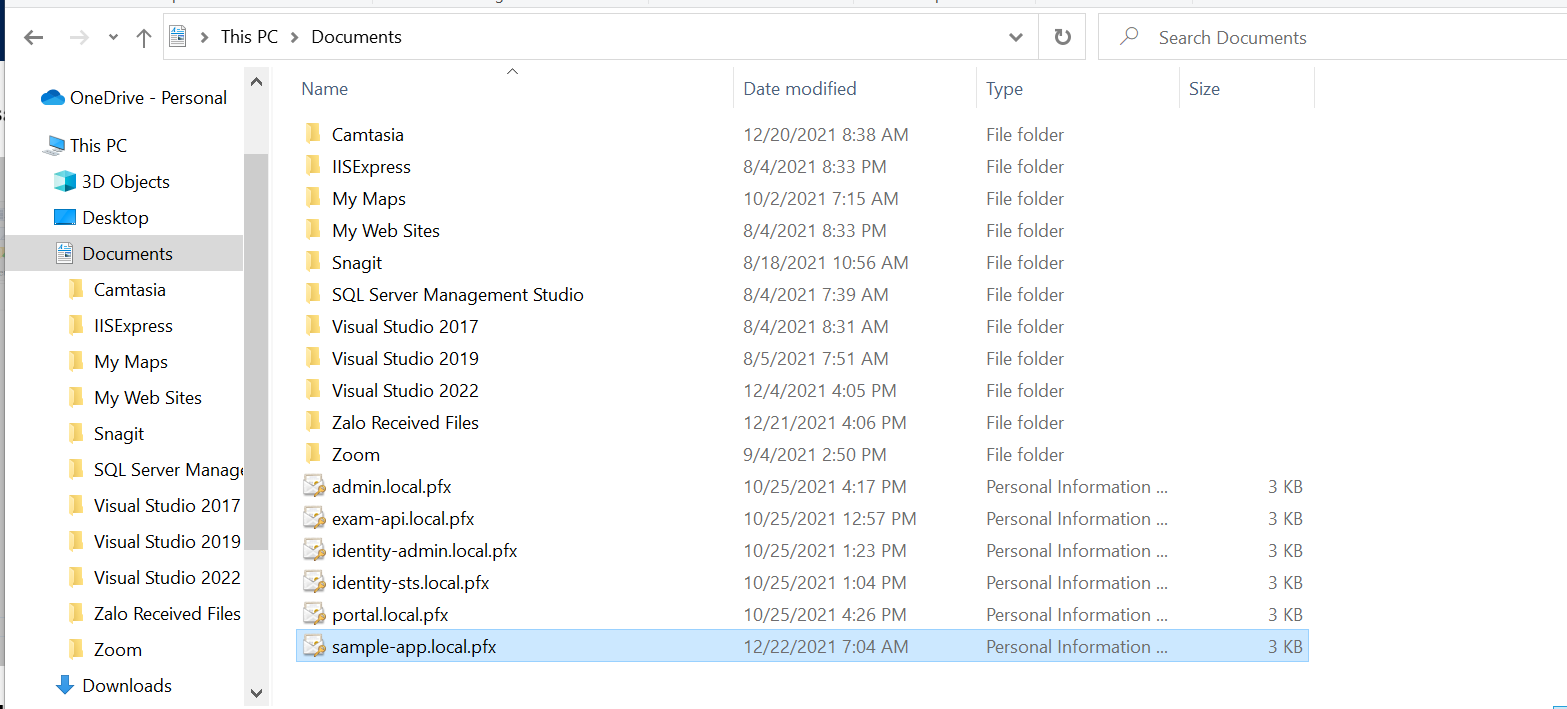Viewport: 1567px width, 709px height.
Task: Sort files by Type column header
Action: point(1004,89)
